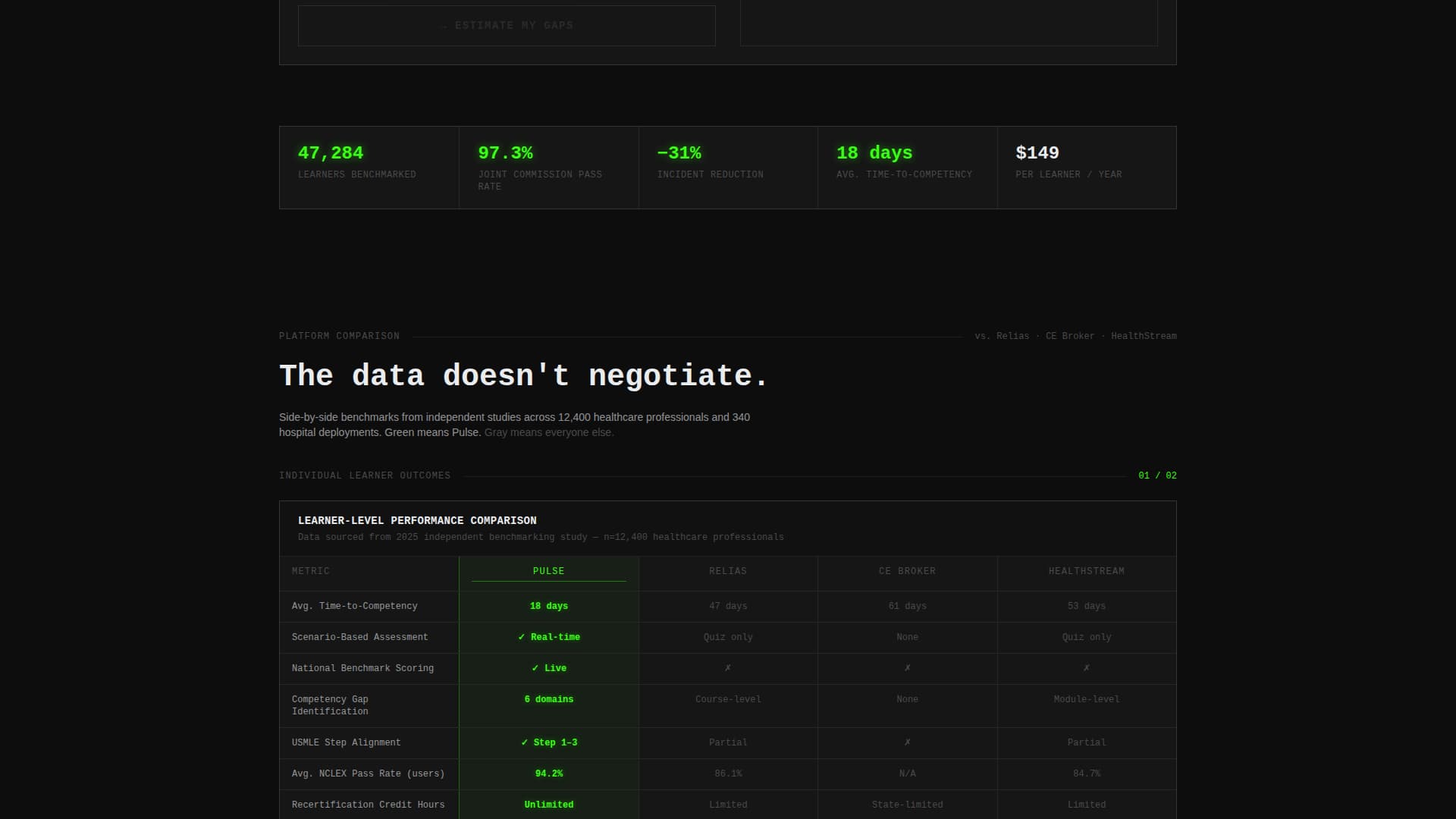Select the CE Broker 61 days cell
The image size is (1456, 819).
pos(908,607)
